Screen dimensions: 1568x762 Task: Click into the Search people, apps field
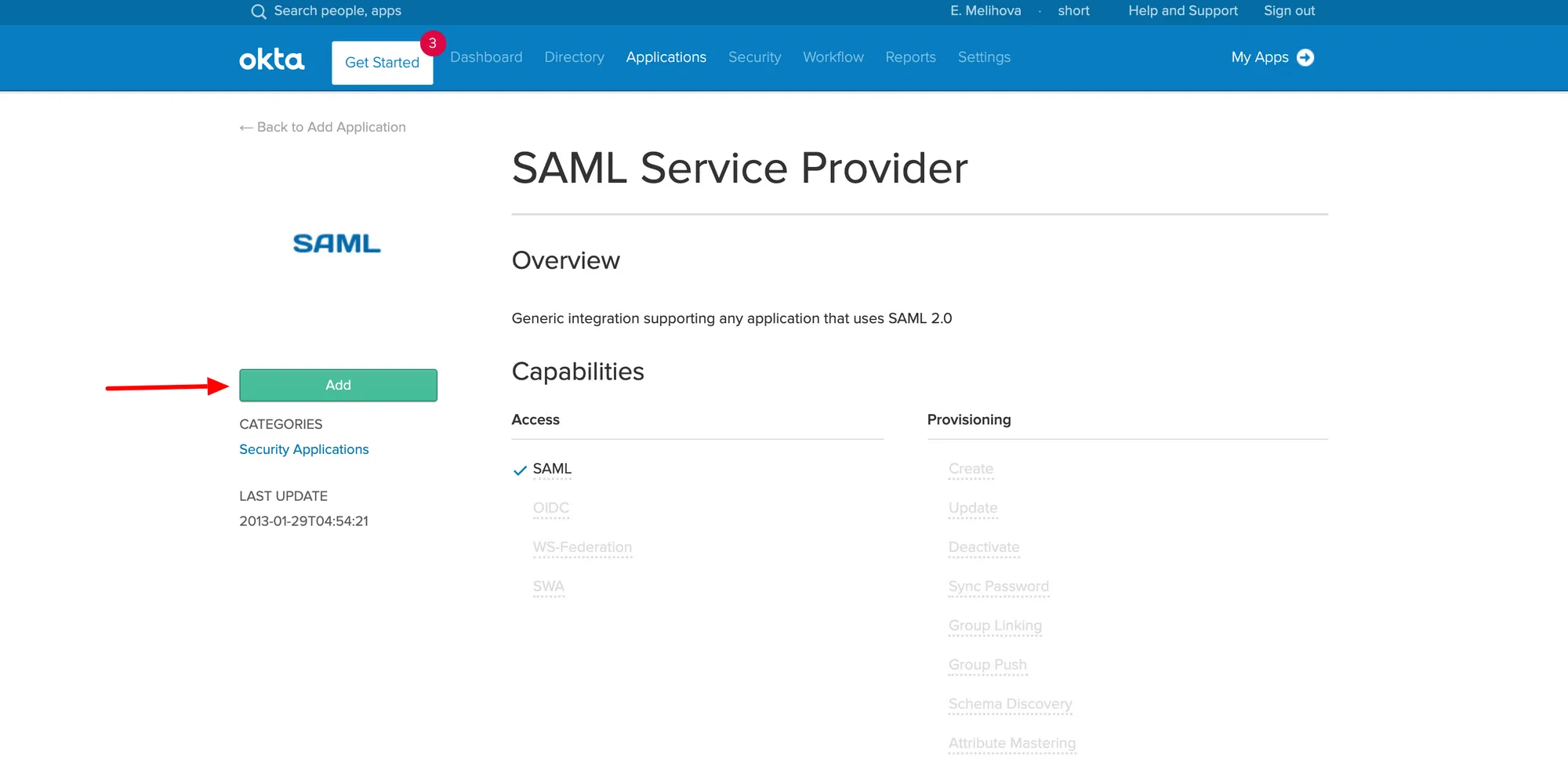[x=337, y=11]
